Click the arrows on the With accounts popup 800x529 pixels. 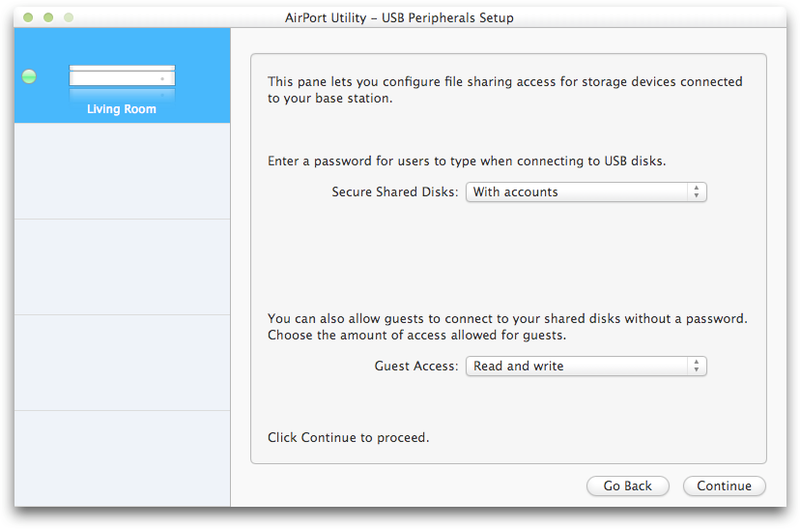[x=696, y=192]
